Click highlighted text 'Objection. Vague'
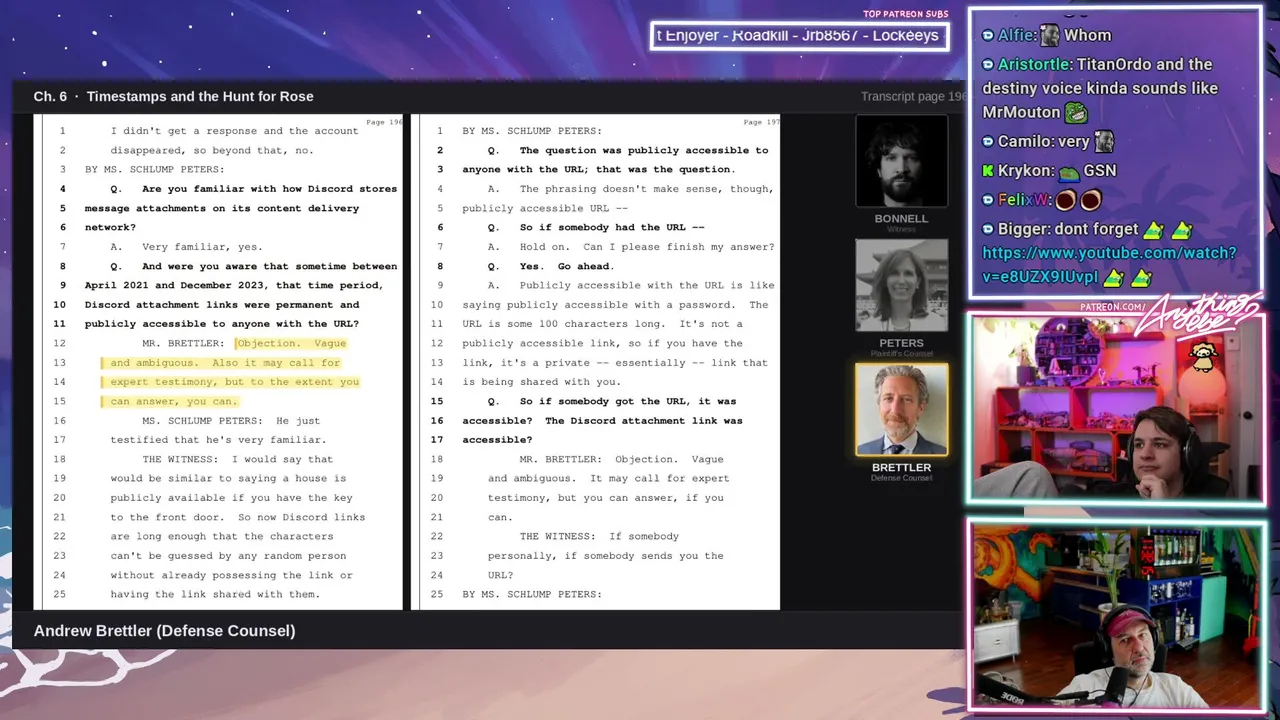This screenshot has height=720, width=1280. click(x=292, y=343)
